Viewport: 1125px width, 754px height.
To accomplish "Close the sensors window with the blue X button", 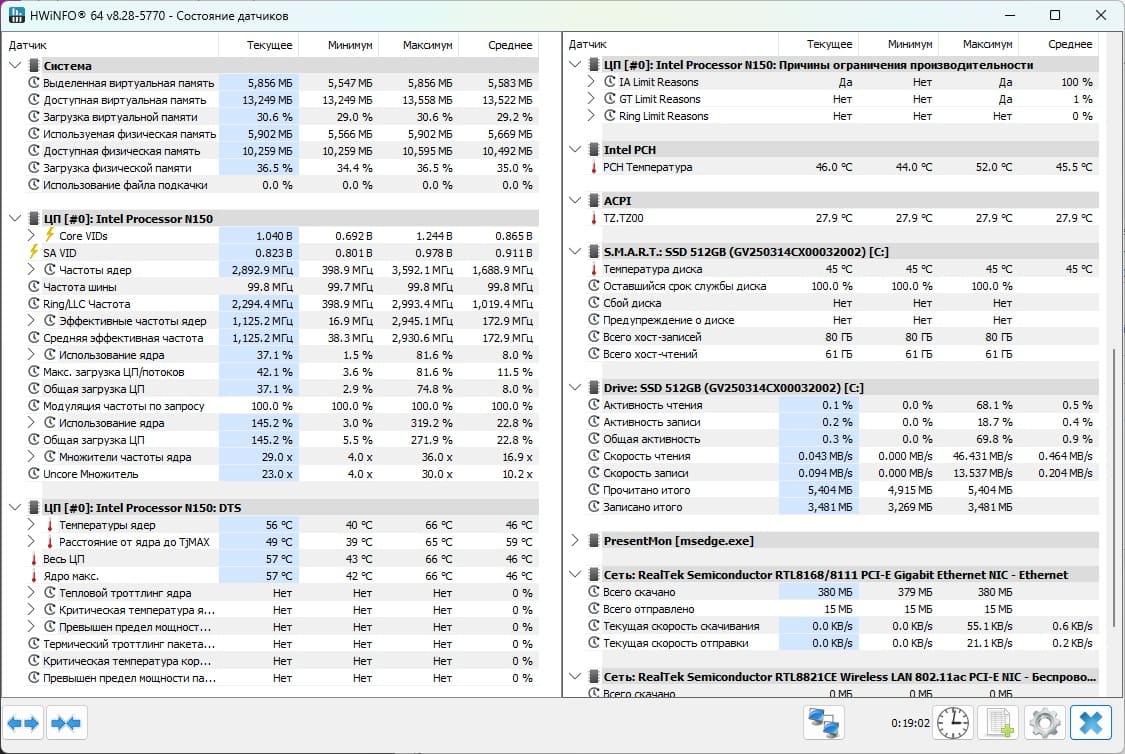I will point(1091,723).
